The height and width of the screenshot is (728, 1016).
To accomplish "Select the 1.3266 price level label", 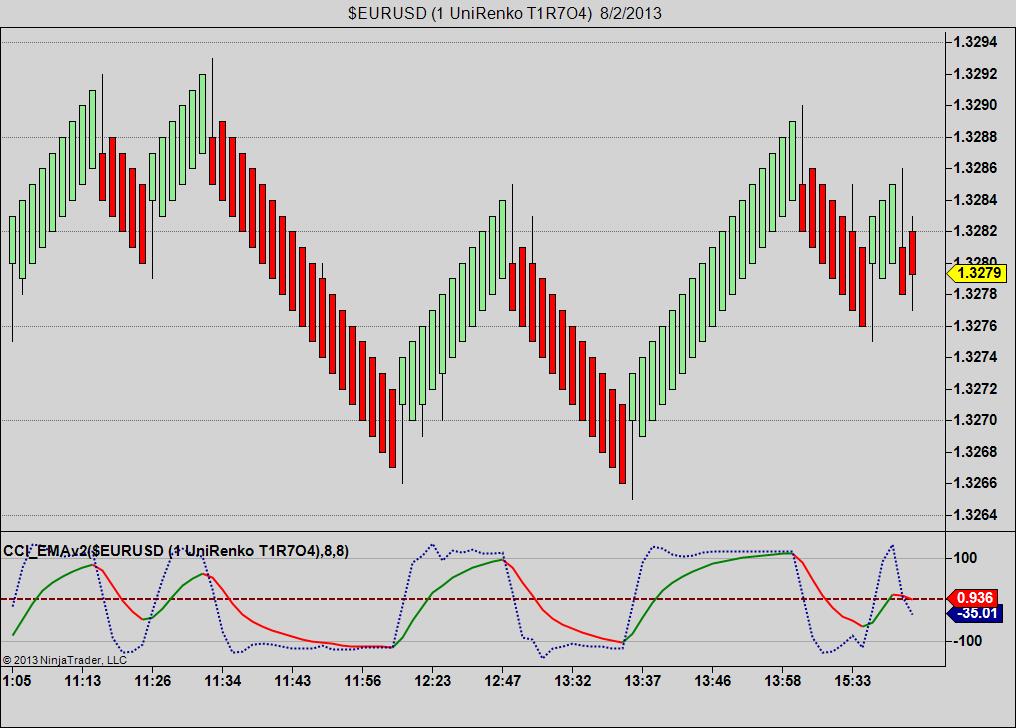I will click(975, 483).
